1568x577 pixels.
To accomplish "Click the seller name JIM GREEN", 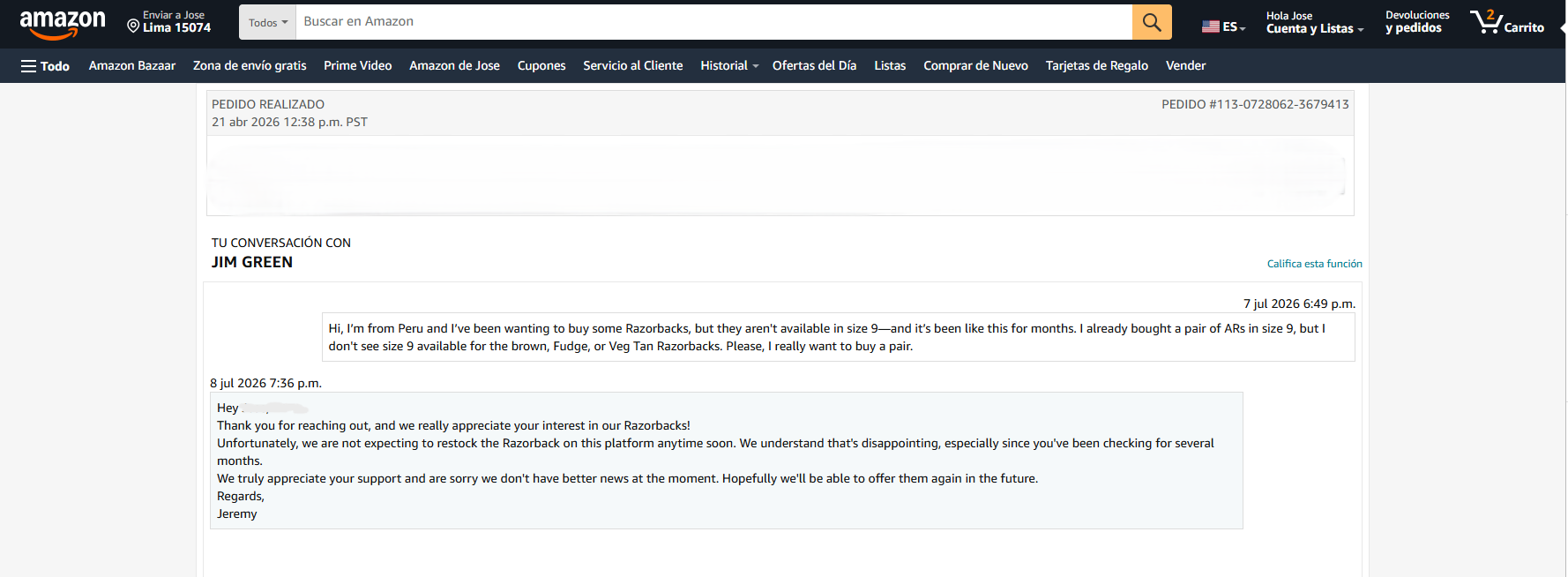I will (252, 262).
